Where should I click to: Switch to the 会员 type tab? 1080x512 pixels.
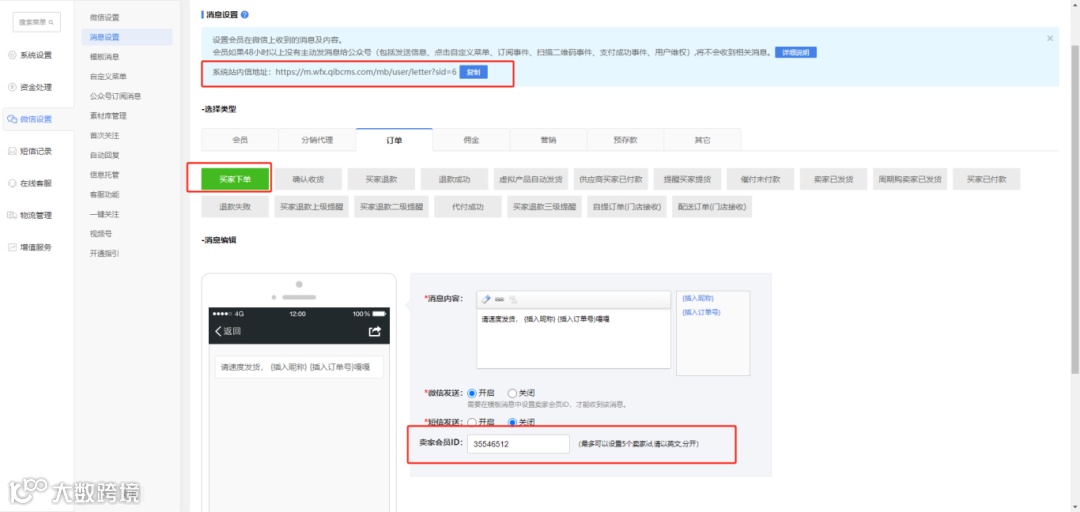click(240, 140)
